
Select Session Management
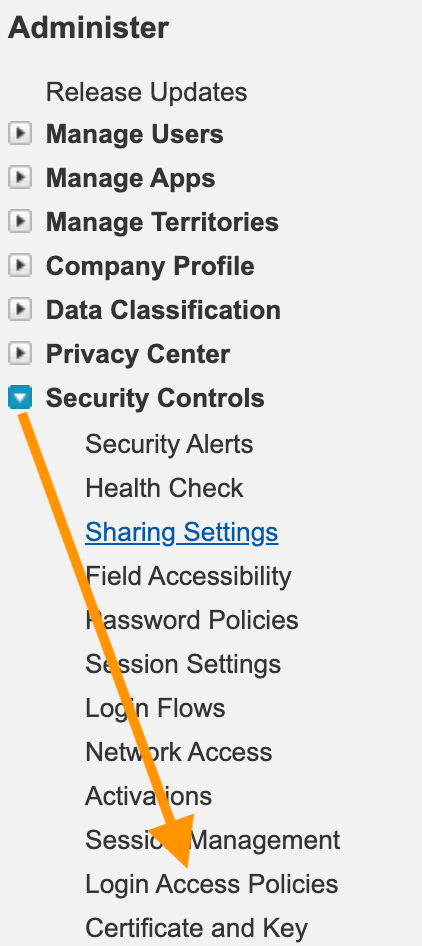213,840
